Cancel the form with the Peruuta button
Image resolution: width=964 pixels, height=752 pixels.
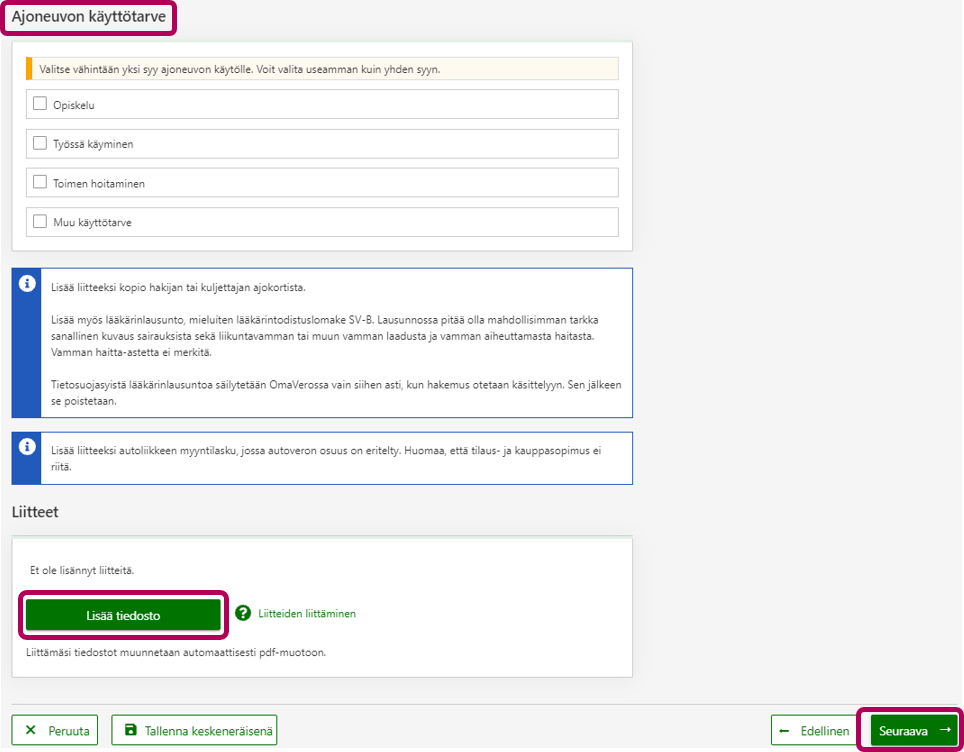click(x=55, y=731)
